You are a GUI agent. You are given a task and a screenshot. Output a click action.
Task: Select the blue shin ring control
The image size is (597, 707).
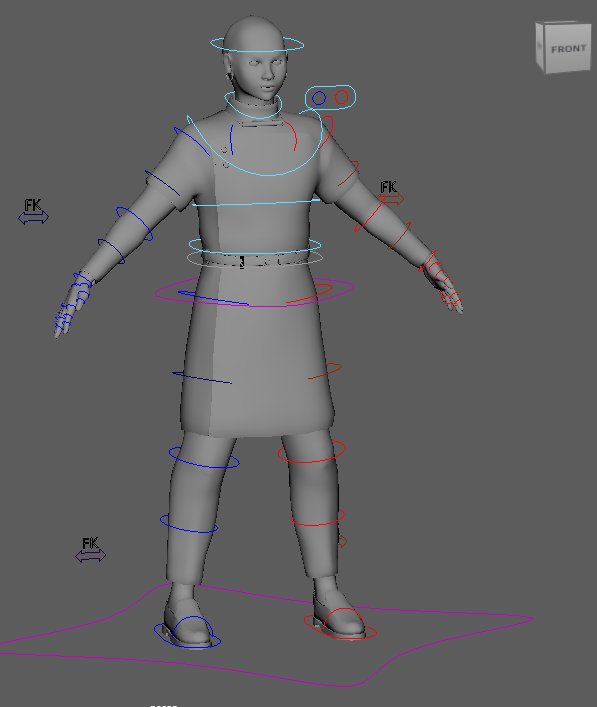(x=188, y=523)
